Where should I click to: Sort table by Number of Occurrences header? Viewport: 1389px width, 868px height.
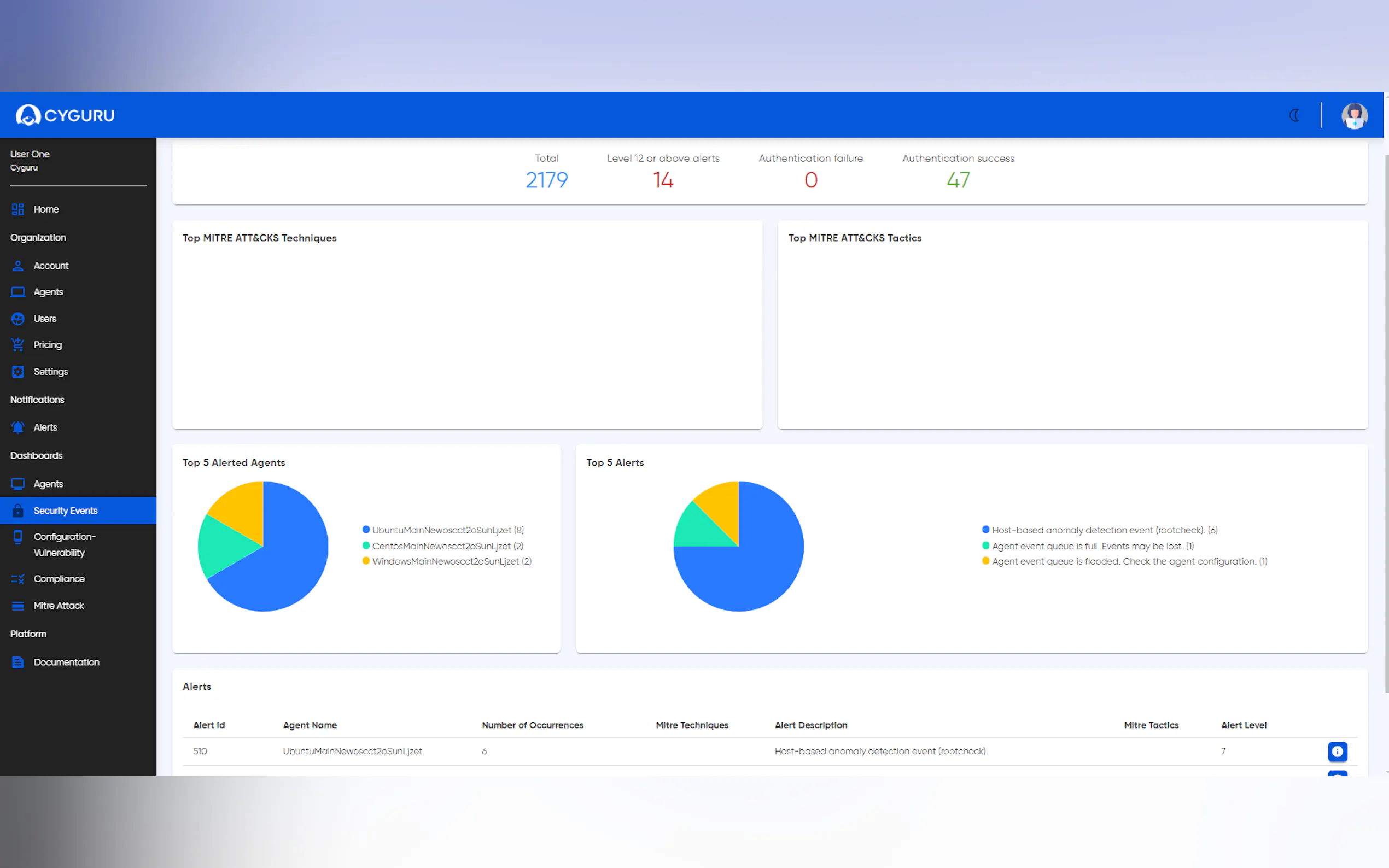(532, 725)
